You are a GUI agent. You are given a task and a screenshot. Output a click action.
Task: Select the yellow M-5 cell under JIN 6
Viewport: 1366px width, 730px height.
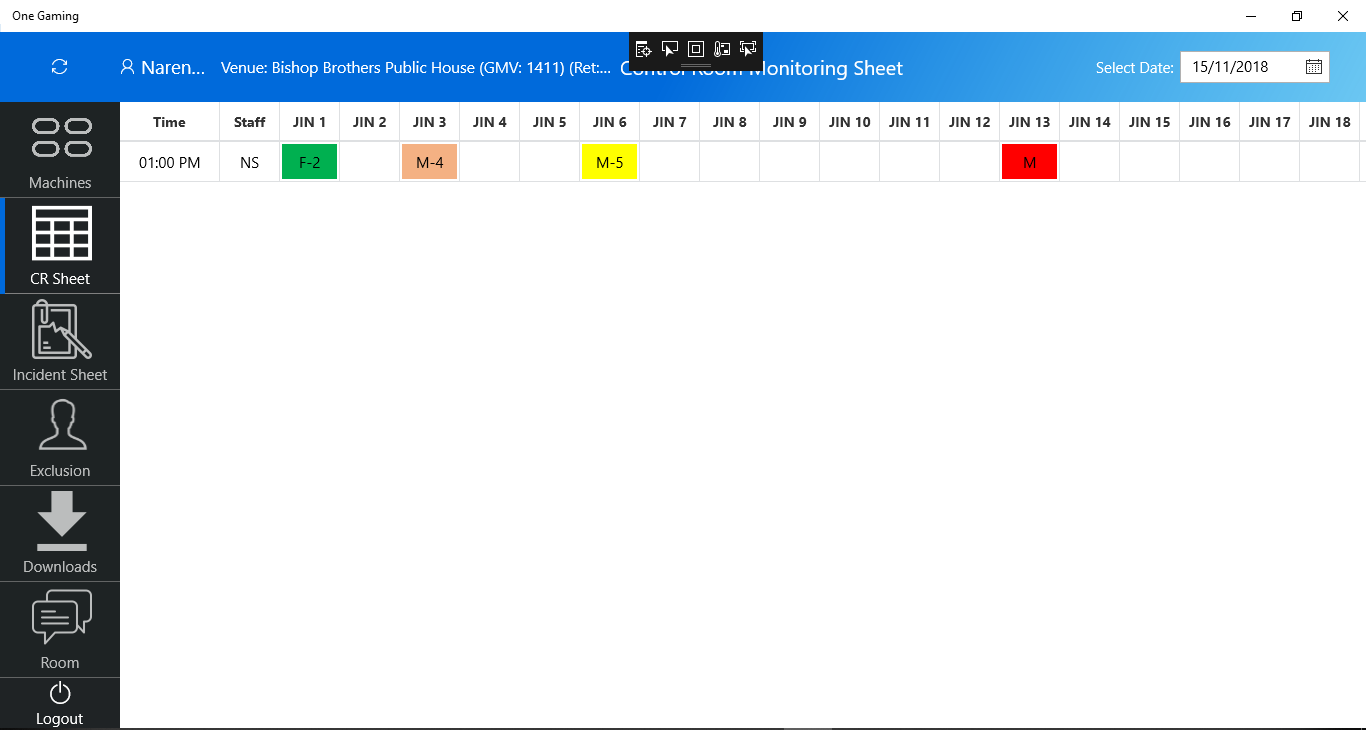[x=609, y=162]
